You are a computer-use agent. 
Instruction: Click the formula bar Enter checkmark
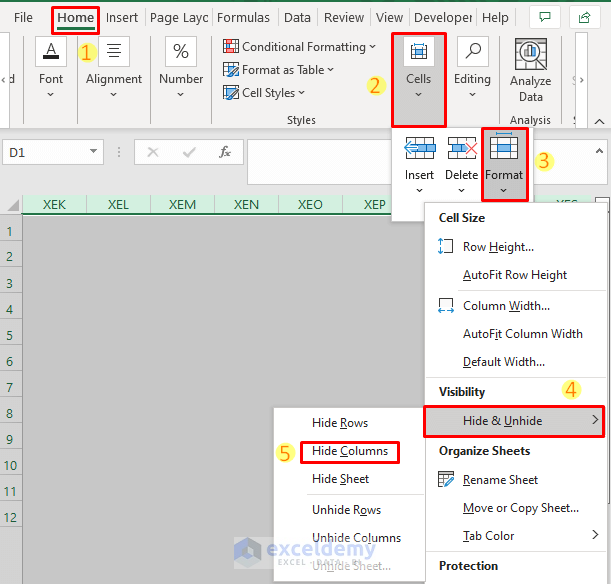click(x=189, y=152)
